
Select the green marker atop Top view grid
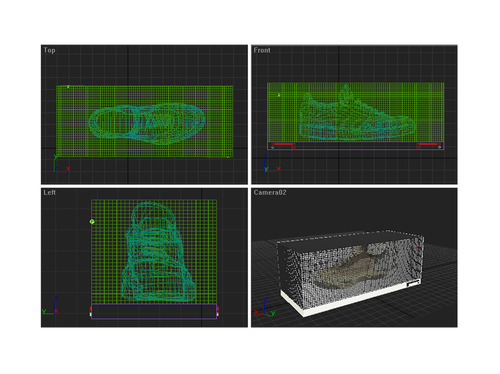[x=68, y=87]
